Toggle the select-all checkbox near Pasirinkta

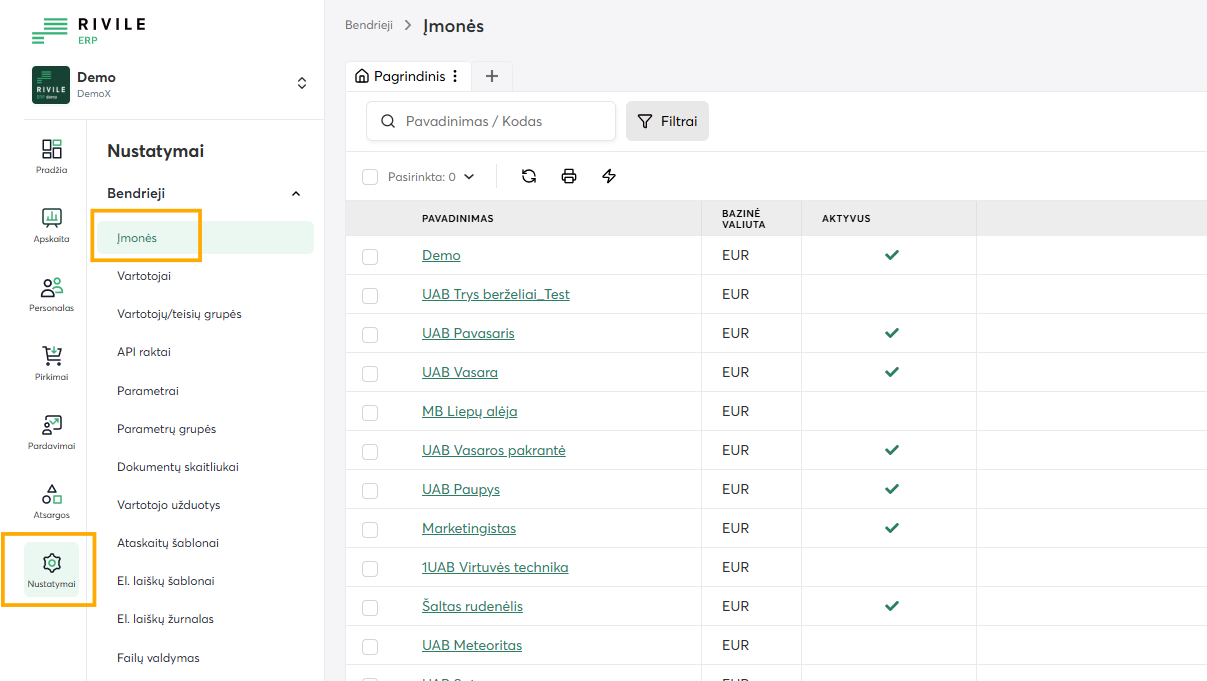[370, 177]
